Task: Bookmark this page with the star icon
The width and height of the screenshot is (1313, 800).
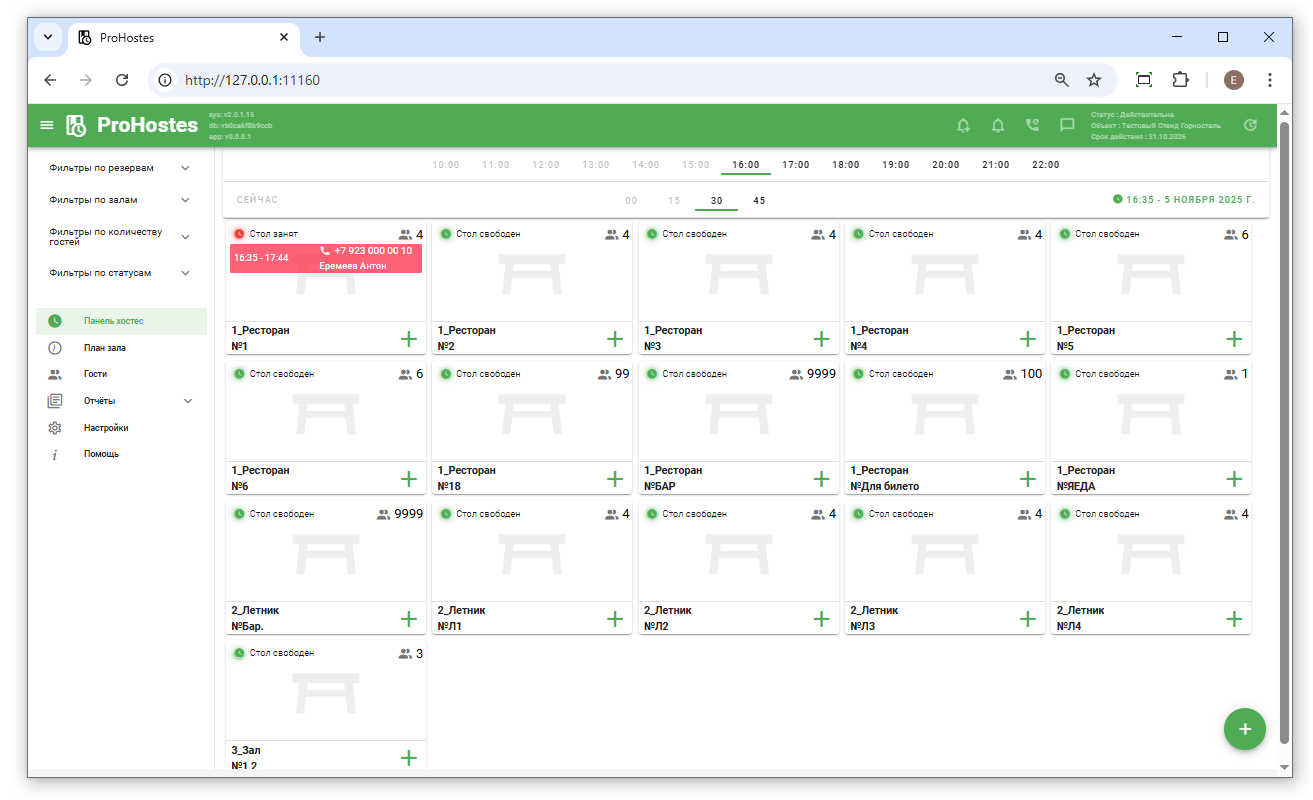Action: coord(1094,80)
